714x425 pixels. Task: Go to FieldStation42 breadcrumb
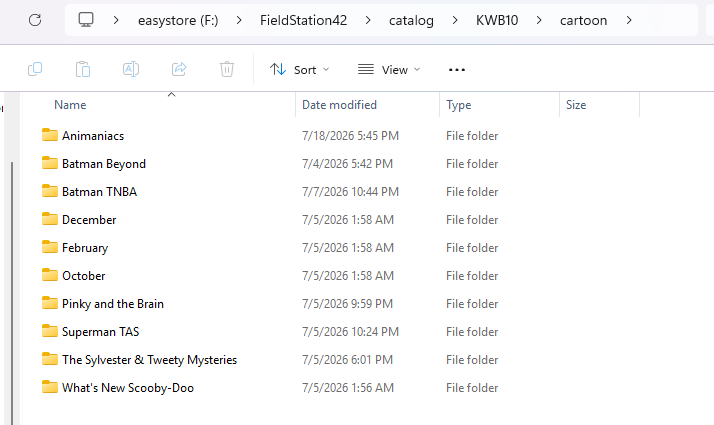point(303,20)
